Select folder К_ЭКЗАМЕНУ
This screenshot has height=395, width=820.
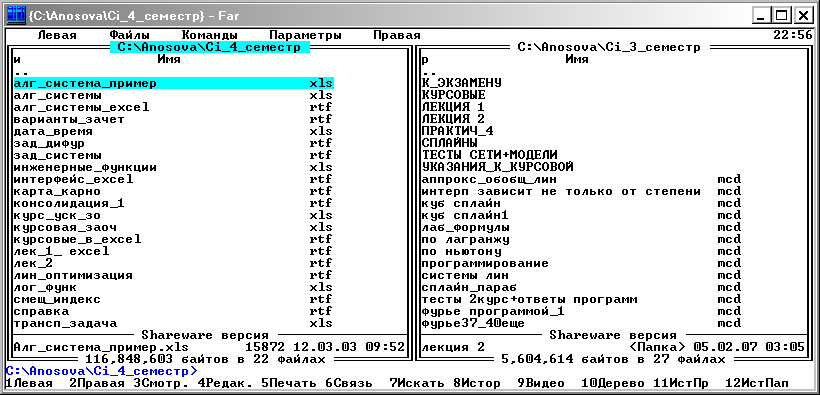coord(461,83)
